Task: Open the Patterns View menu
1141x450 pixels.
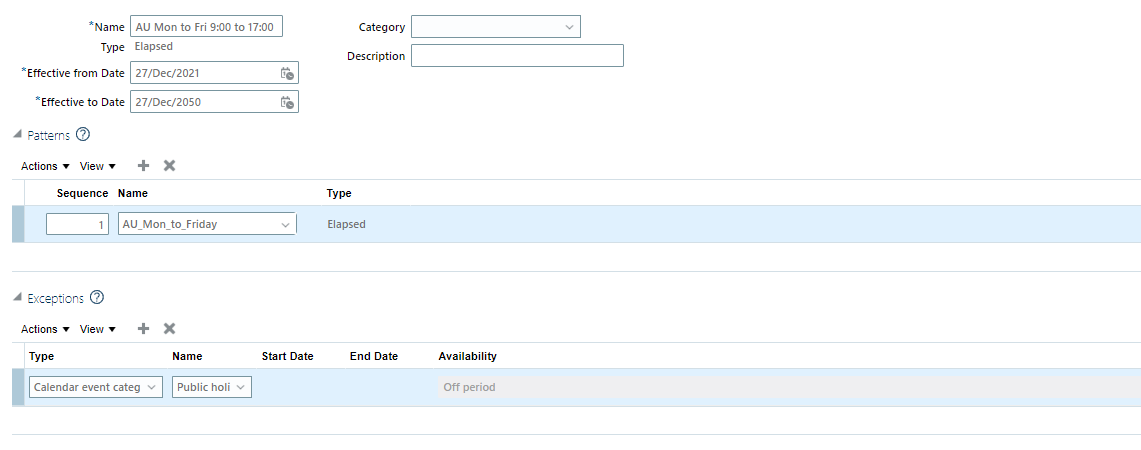Action: (x=98, y=166)
